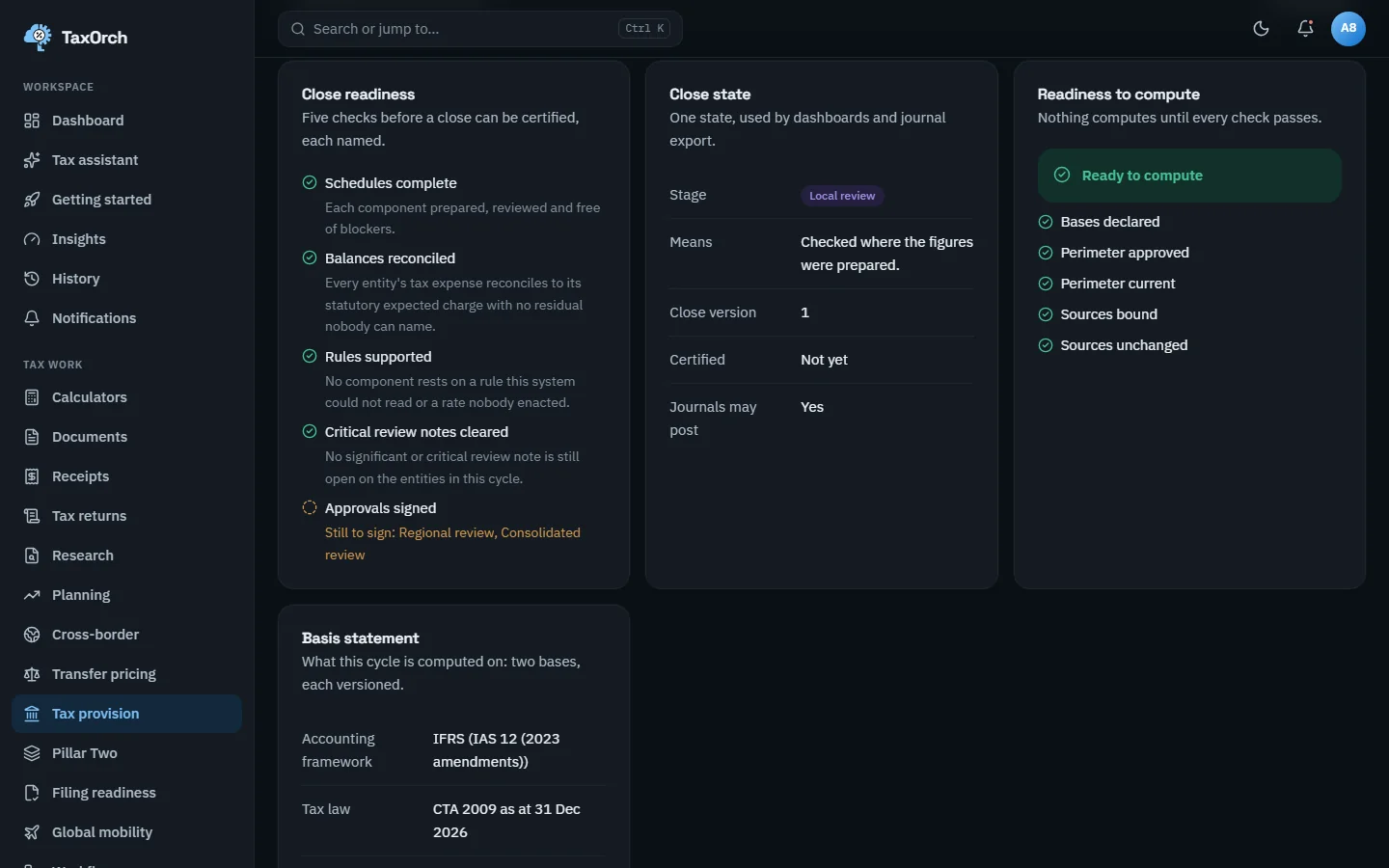Click IFRS IAS 12 framework value
This screenshot has width=1389, height=868.
(x=497, y=750)
